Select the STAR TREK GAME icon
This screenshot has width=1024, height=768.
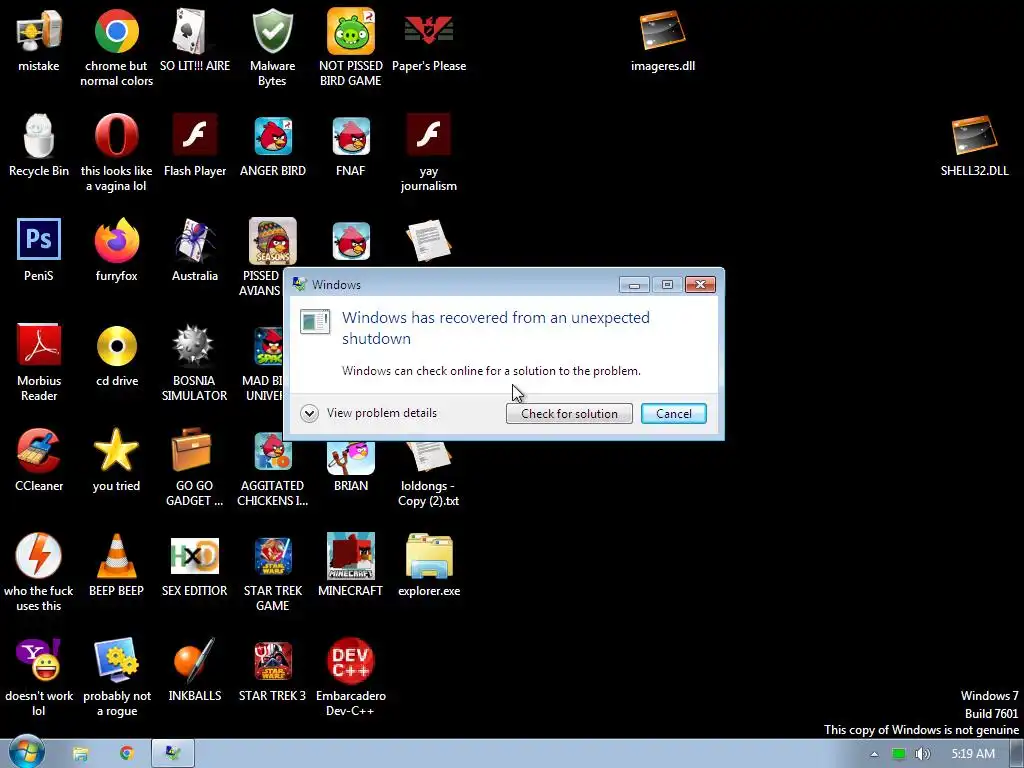coord(272,556)
